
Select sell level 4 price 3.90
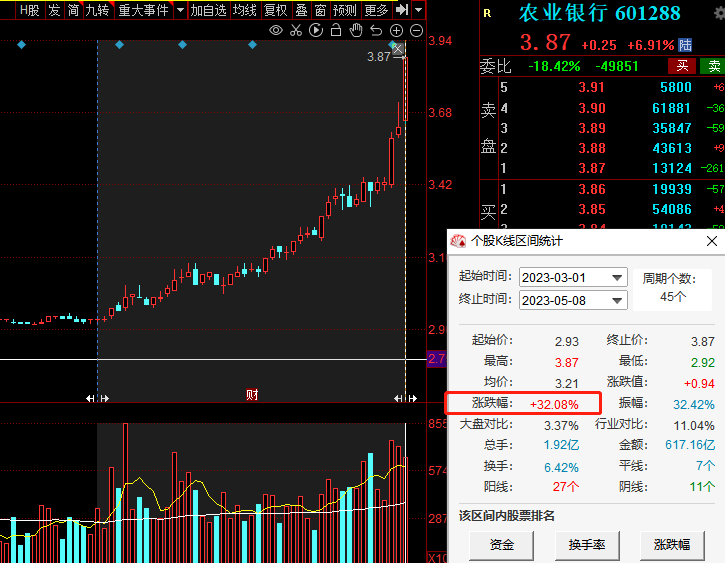point(591,108)
